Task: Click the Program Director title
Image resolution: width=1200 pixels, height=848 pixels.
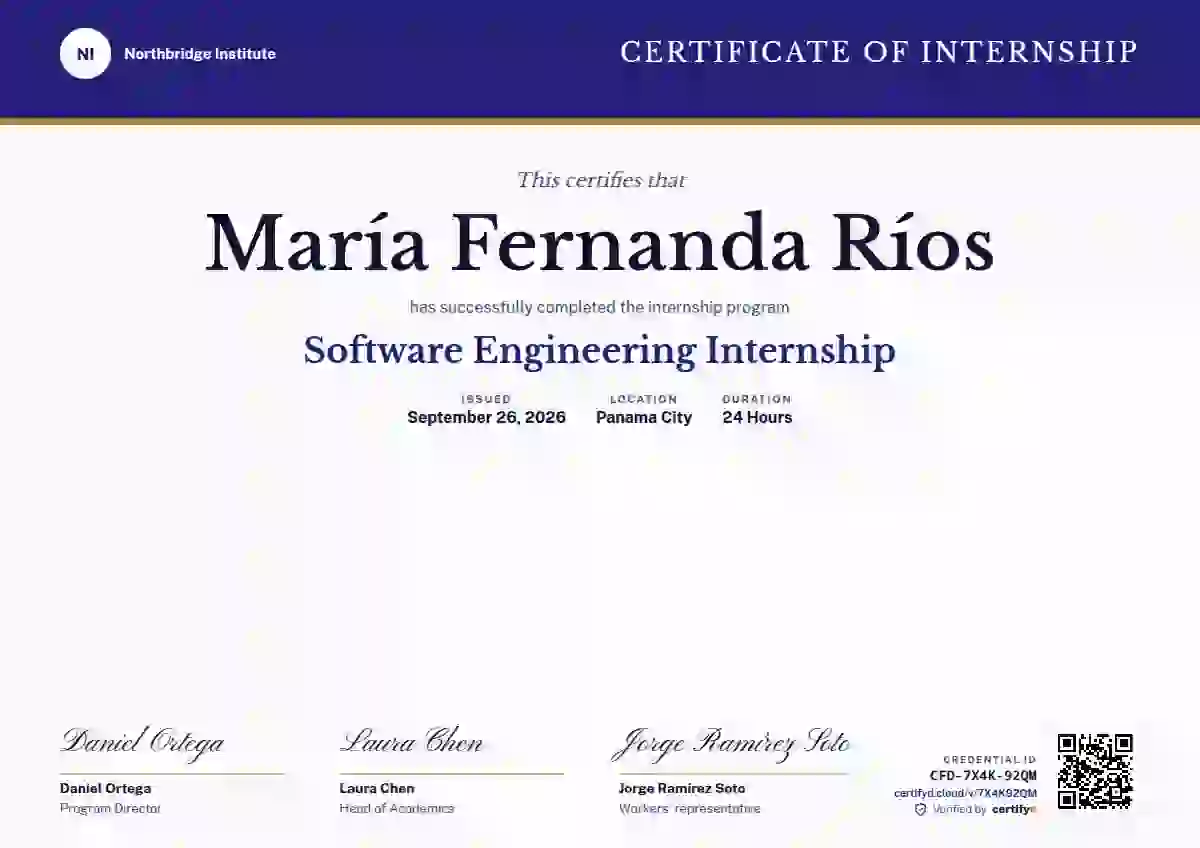Action: coord(110,808)
